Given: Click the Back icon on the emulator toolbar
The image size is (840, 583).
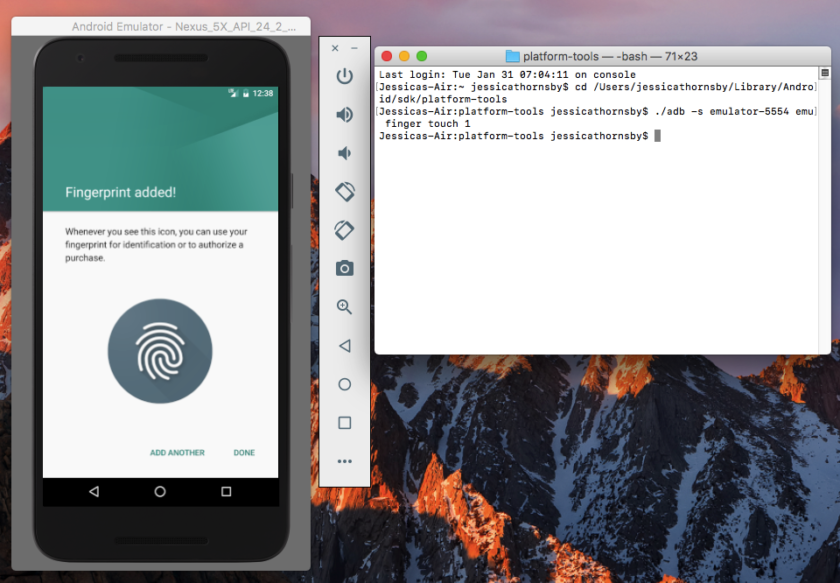Looking at the screenshot, I should [344, 345].
